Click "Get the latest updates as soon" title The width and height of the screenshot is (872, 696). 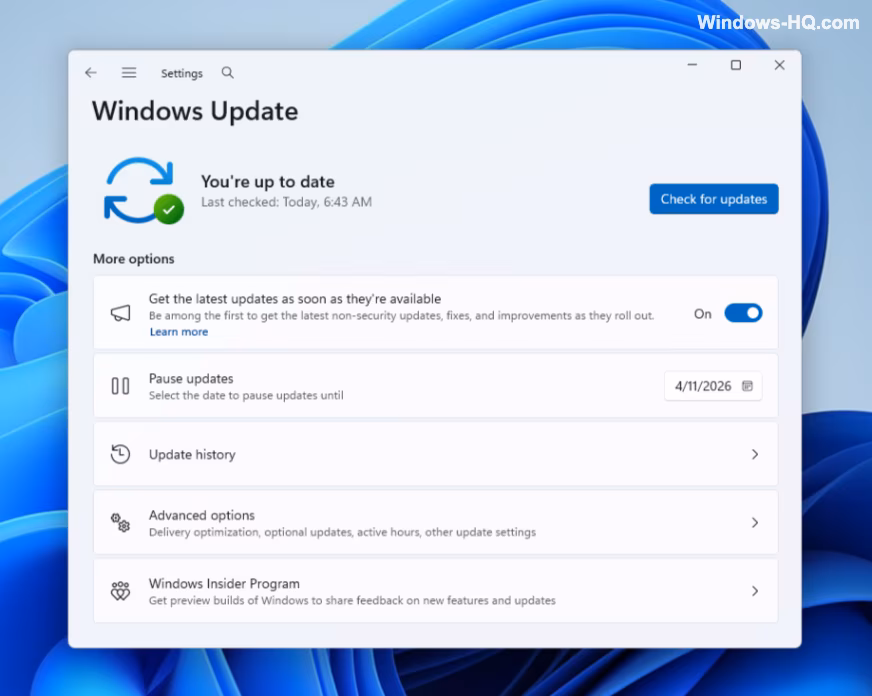tap(295, 299)
